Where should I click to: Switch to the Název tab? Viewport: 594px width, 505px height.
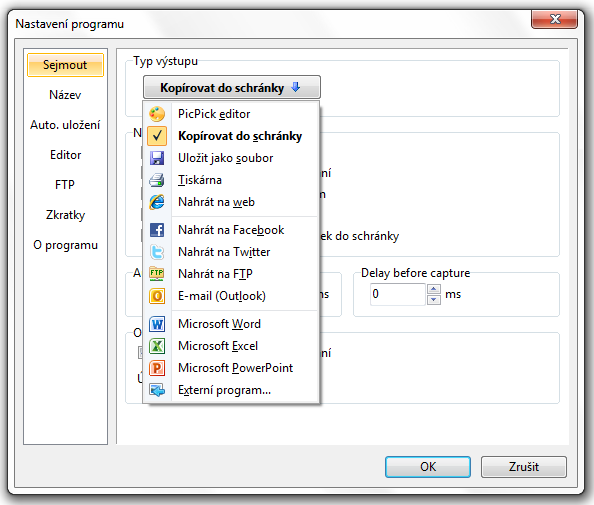tap(65, 95)
